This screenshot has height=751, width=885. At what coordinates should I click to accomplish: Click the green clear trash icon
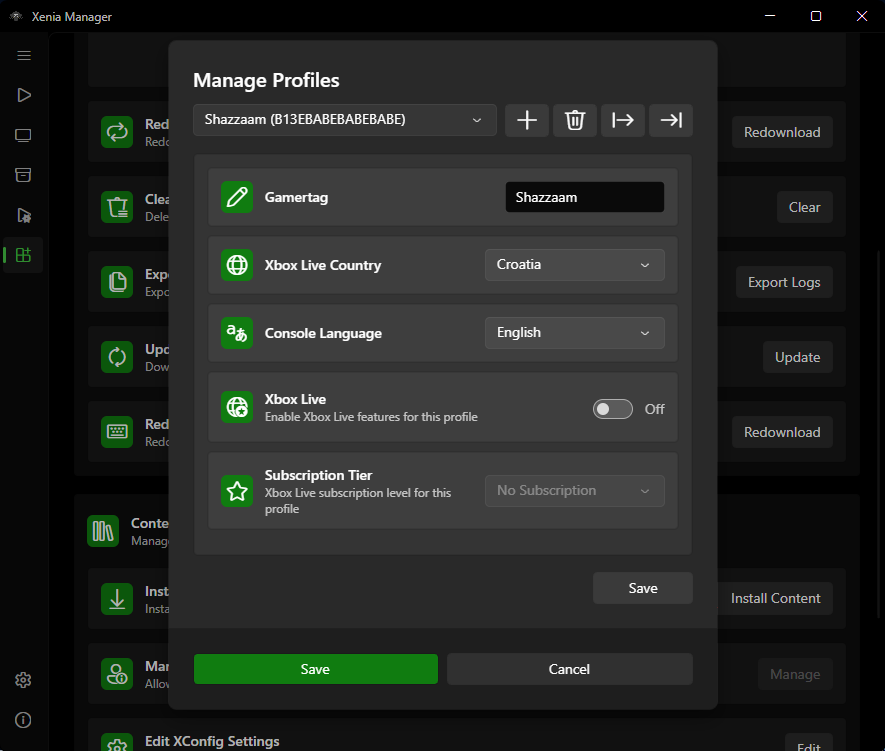pos(117,207)
